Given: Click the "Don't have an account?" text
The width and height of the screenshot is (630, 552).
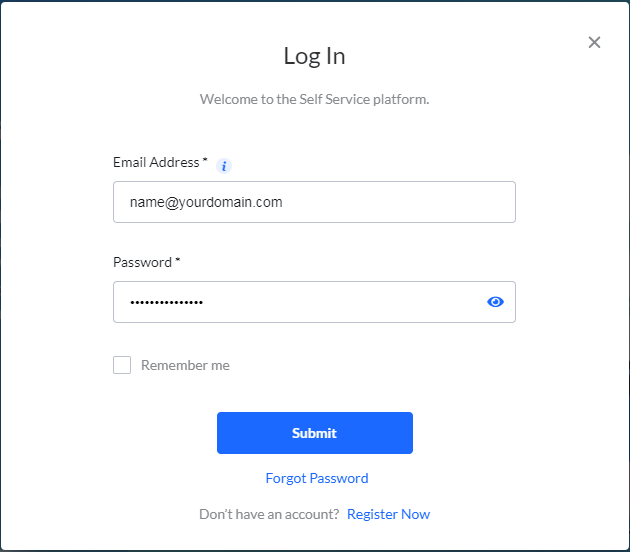Looking at the screenshot, I should 269,514.
